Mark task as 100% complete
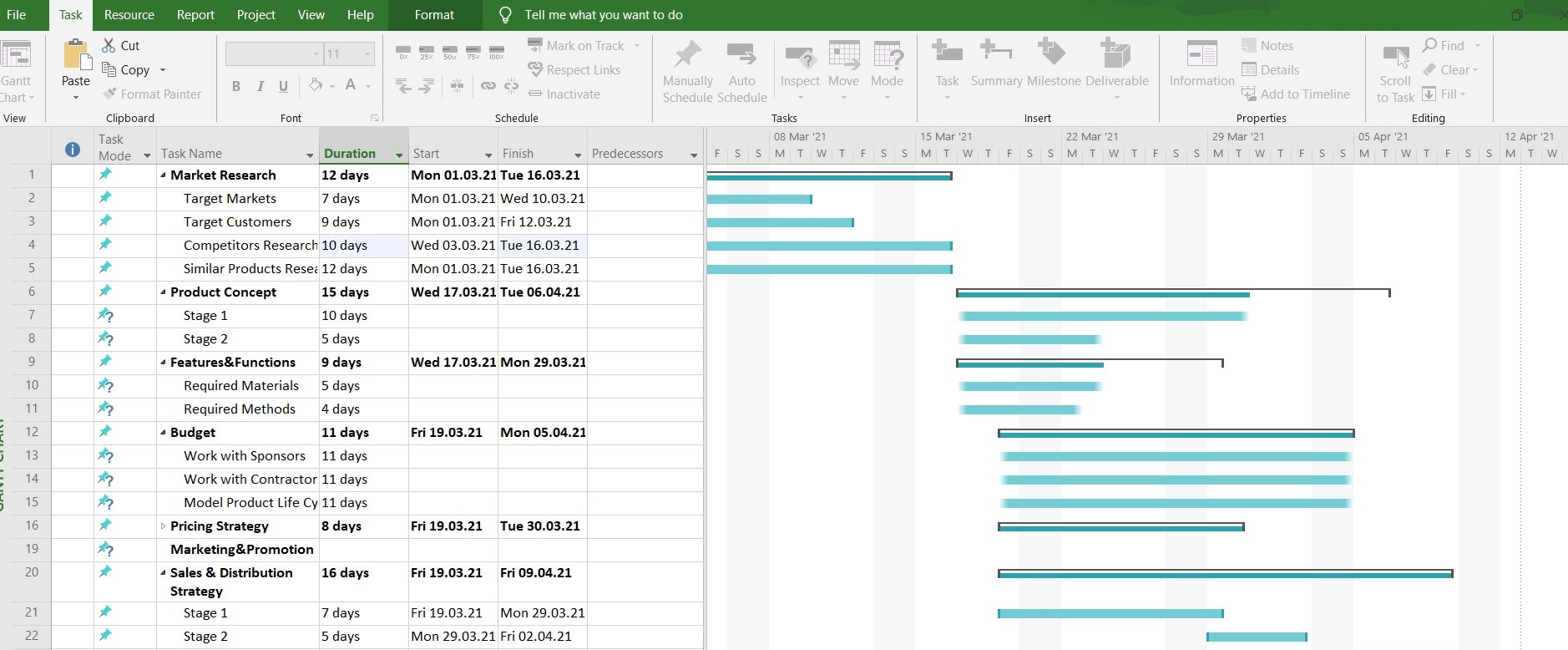The width and height of the screenshot is (1568, 650). coord(497,52)
